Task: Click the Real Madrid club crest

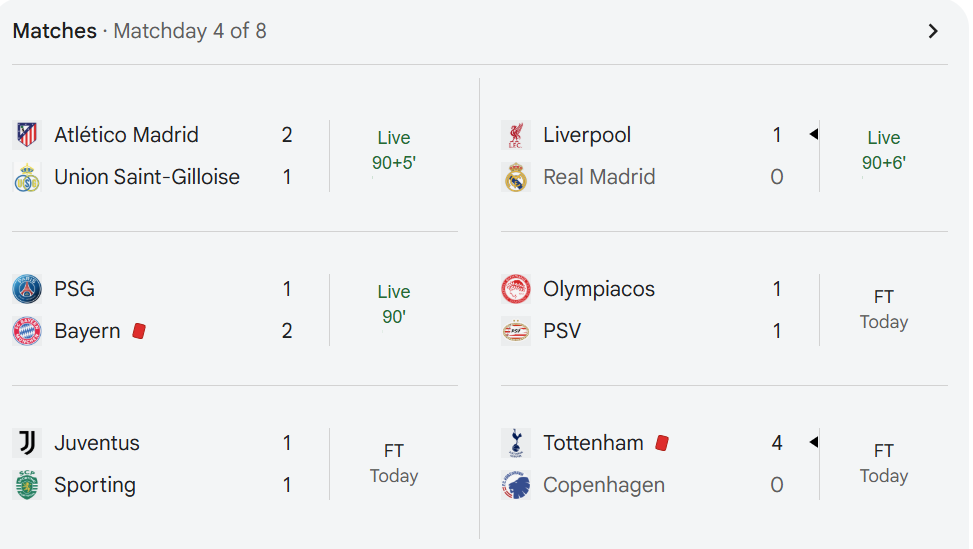Action: pos(516,177)
